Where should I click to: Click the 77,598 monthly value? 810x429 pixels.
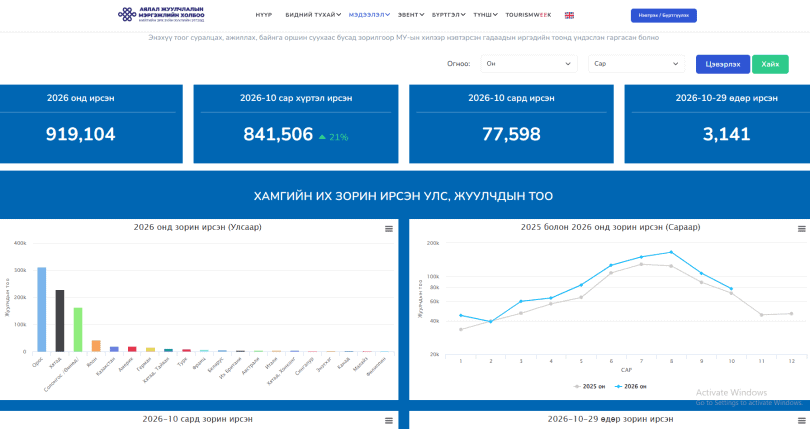[511, 134]
